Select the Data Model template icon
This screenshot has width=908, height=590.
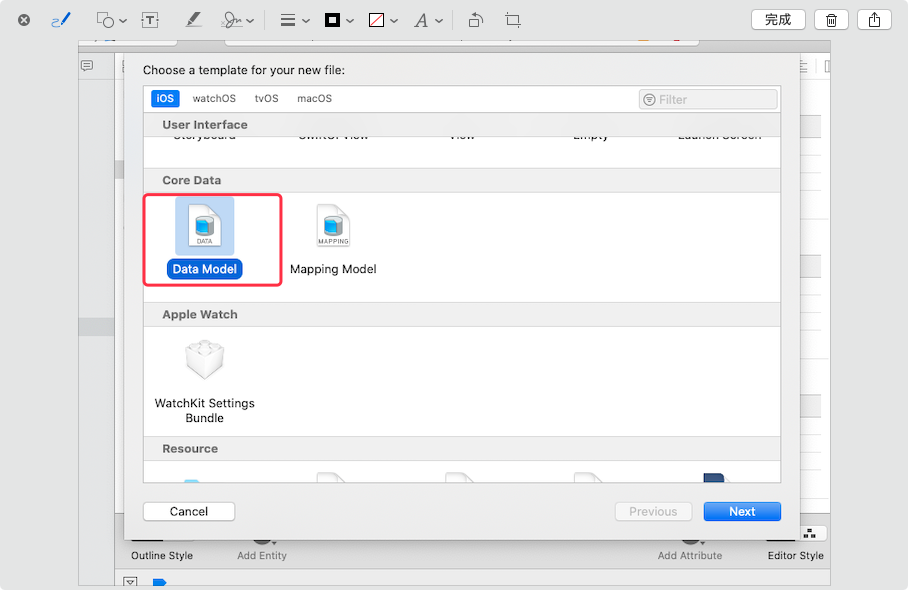click(204, 226)
